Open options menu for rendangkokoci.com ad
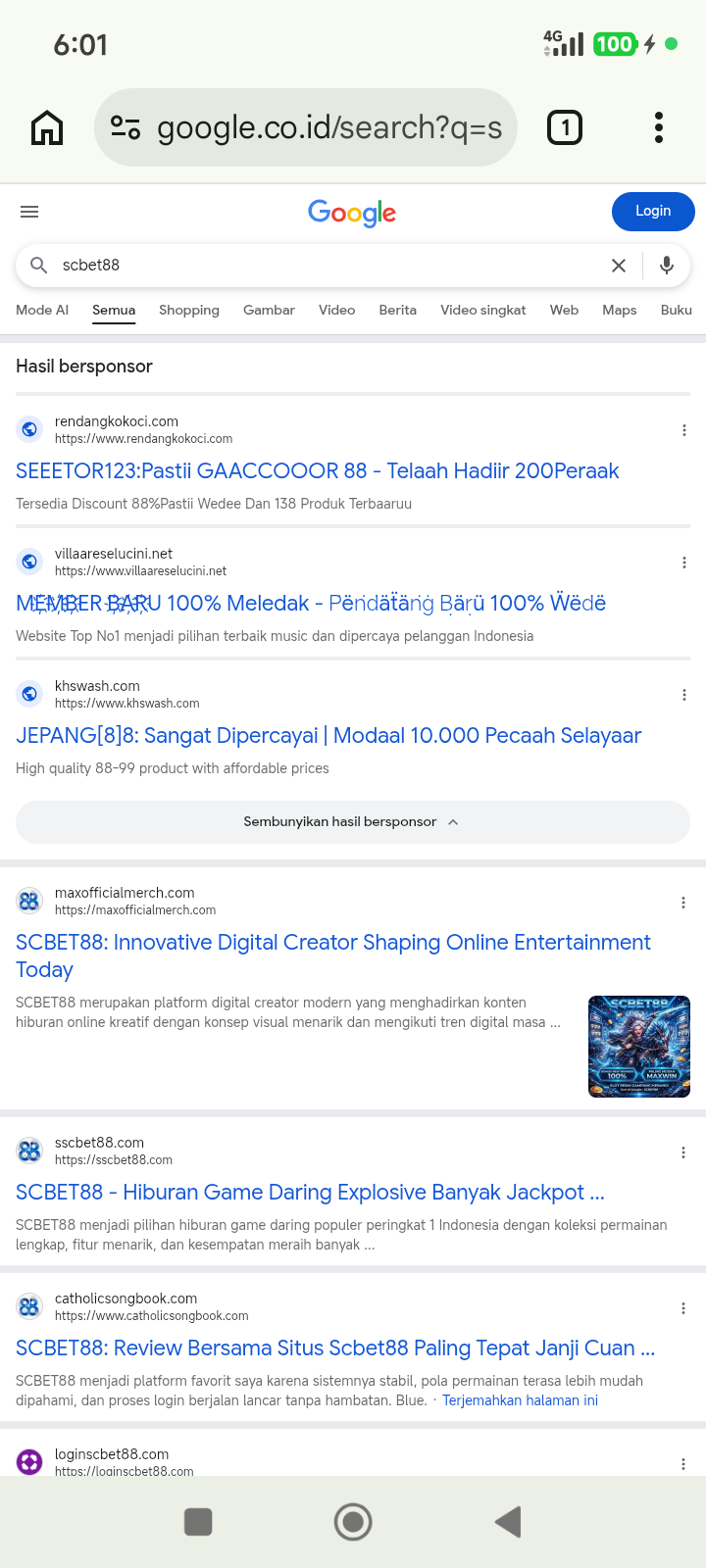This screenshot has width=706, height=1568. pos(684,430)
